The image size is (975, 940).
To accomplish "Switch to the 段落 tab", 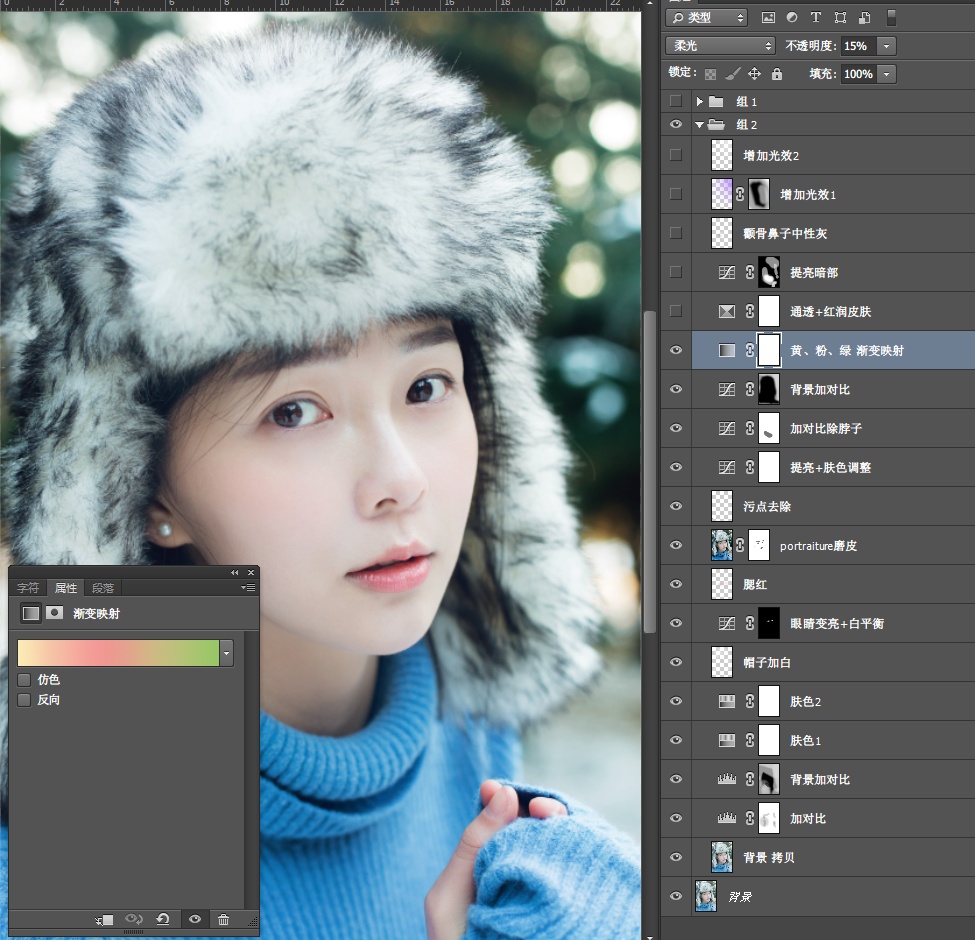I will tap(103, 588).
